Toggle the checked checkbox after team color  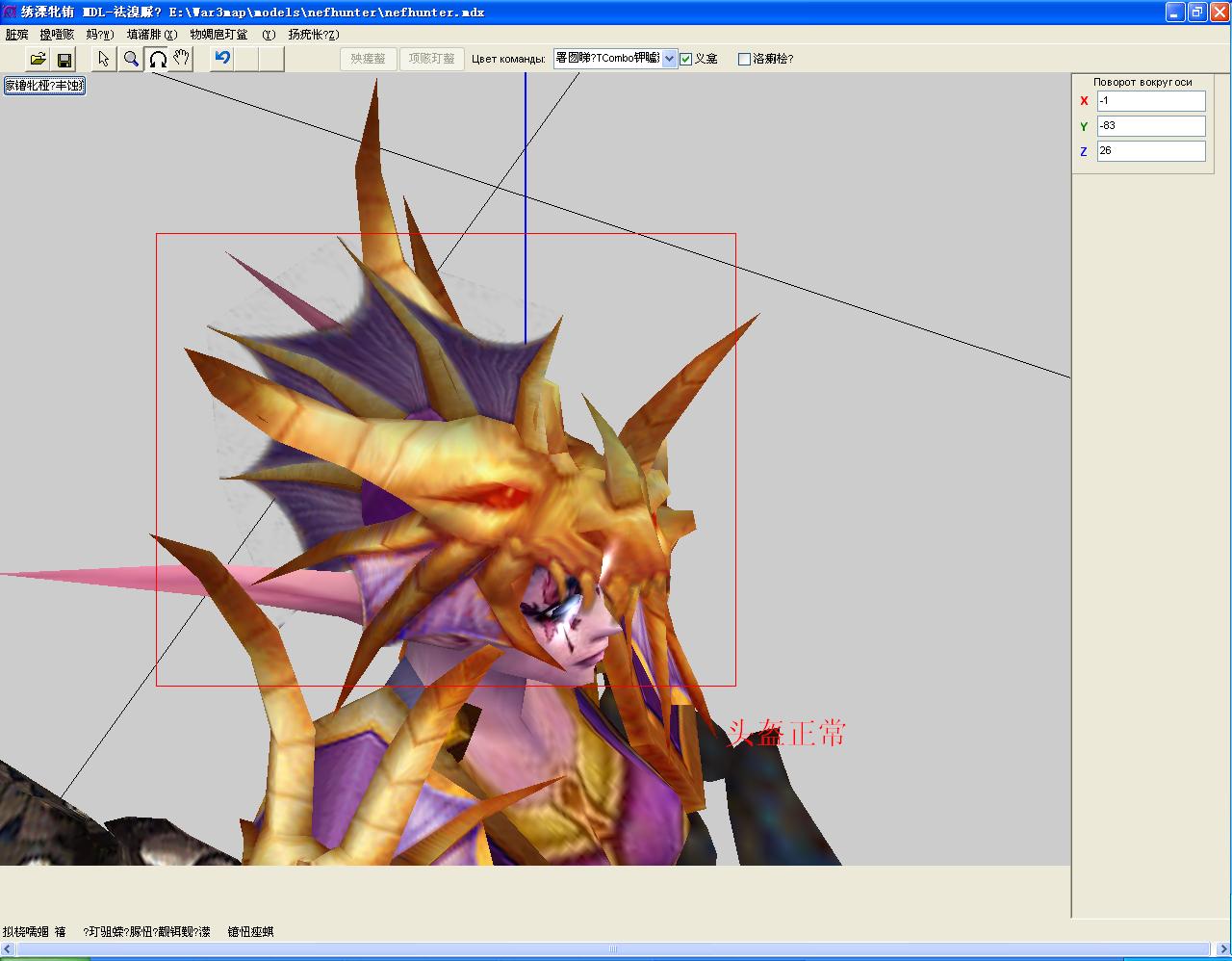tap(686, 59)
